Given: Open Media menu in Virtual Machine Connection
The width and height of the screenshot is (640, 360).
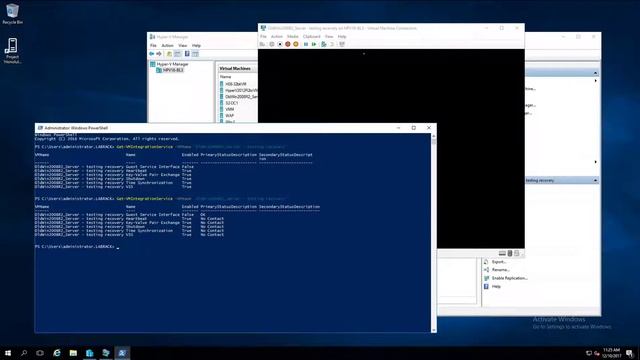Looking at the screenshot, I should click(x=293, y=36).
